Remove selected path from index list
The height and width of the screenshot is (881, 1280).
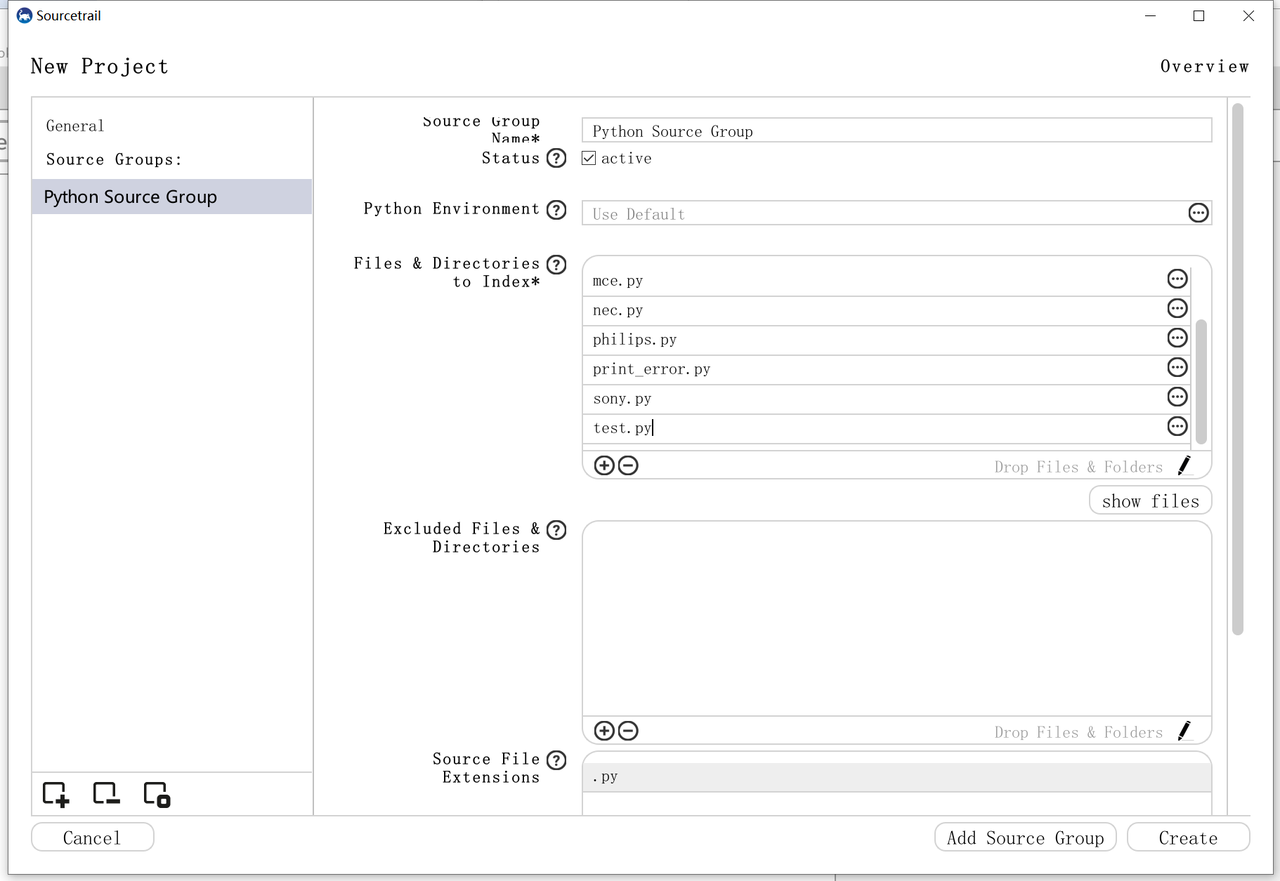(x=628, y=465)
